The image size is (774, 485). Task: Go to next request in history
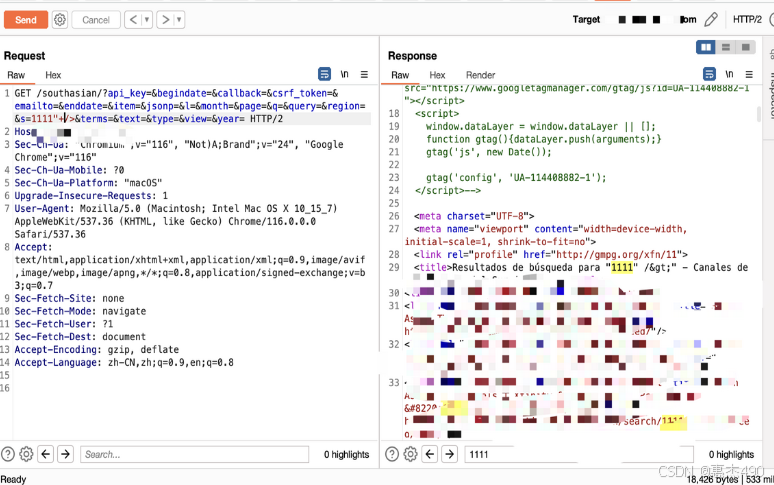pyautogui.click(x=165, y=19)
